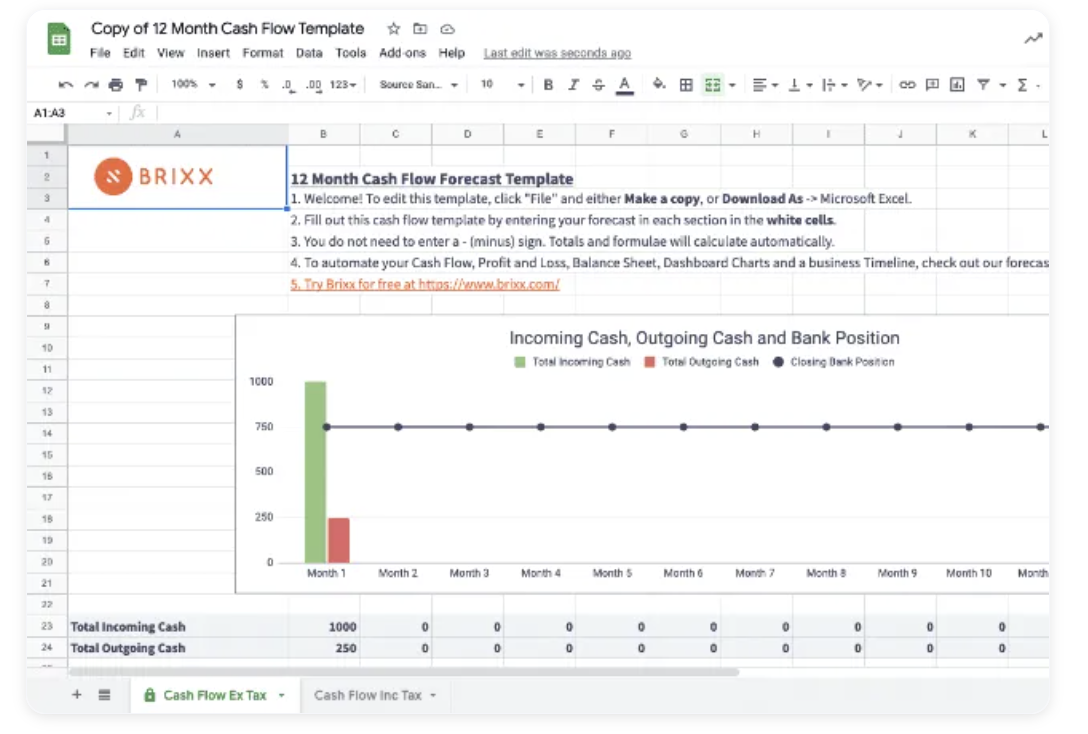Viewport: 1088px width, 734px height.
Task: Click the Try Brixx for free link
Action: click(x=425, y=284)
